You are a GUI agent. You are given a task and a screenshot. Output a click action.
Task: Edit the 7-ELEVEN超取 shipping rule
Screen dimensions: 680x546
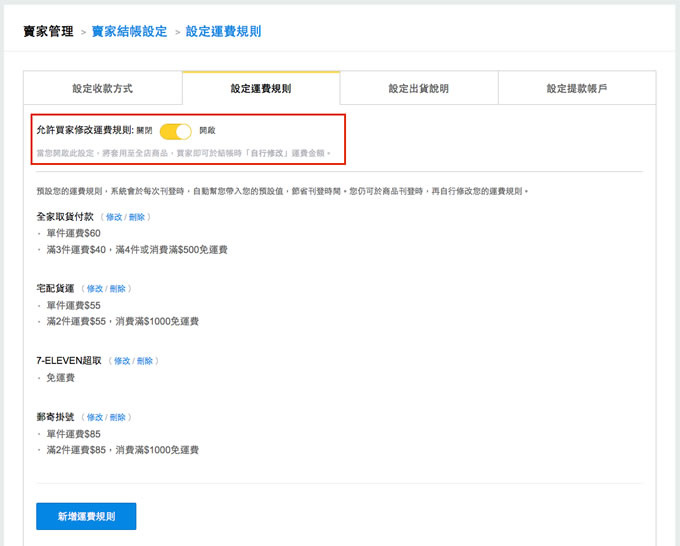coord(122,361)
